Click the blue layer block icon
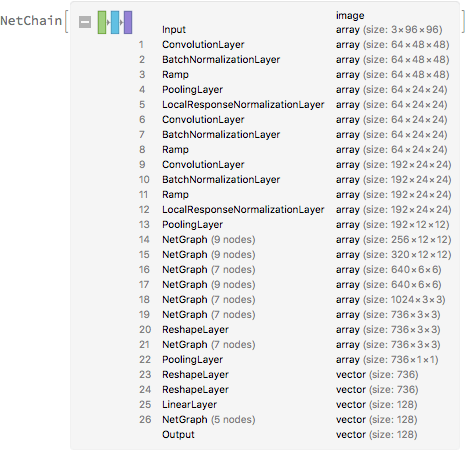 coord(115,23)
